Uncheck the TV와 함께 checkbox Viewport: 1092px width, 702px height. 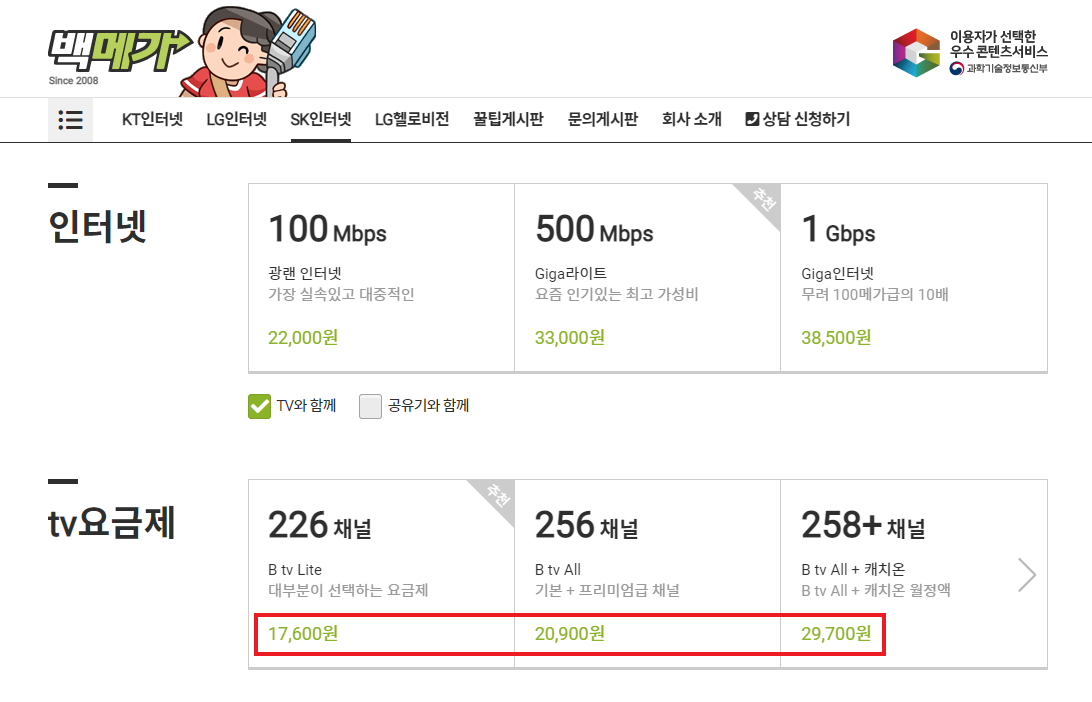(260, 406)
